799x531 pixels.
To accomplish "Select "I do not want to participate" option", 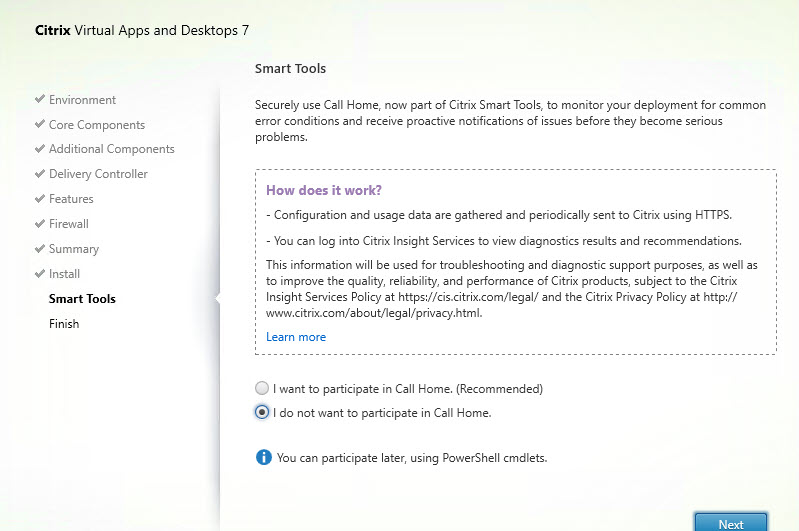I will (x=262, y=412).
